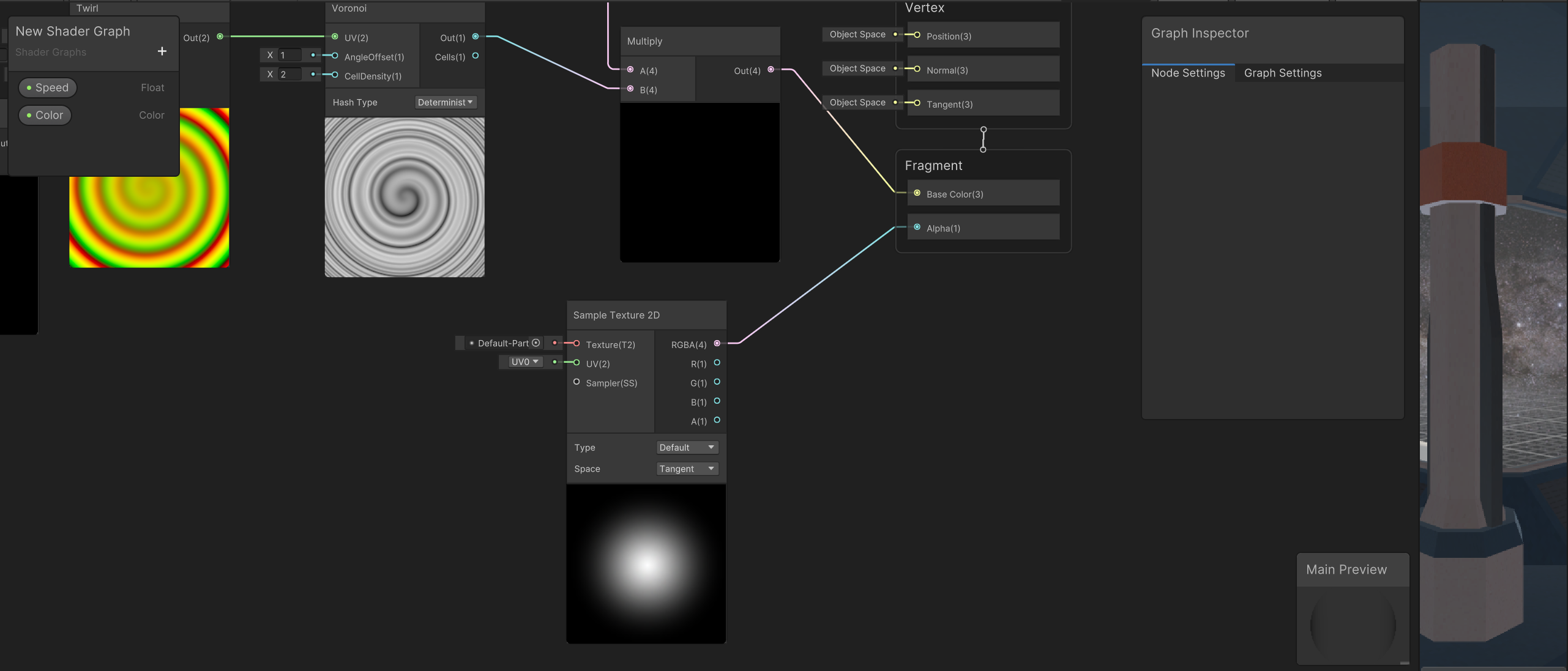Viewport: 1568px width, 671px height.
Task: Switch to the Node Settings tab
Action: tap(1187, 73)
